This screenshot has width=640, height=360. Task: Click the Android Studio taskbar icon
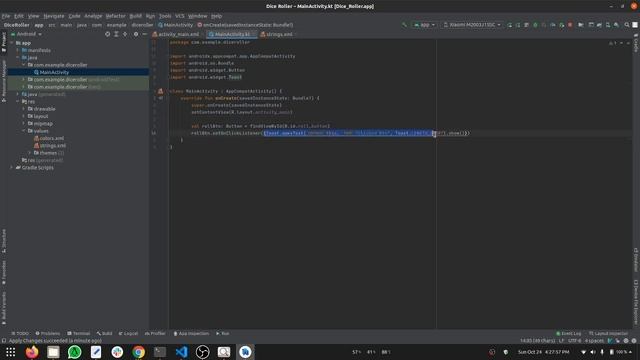point(245,352)
